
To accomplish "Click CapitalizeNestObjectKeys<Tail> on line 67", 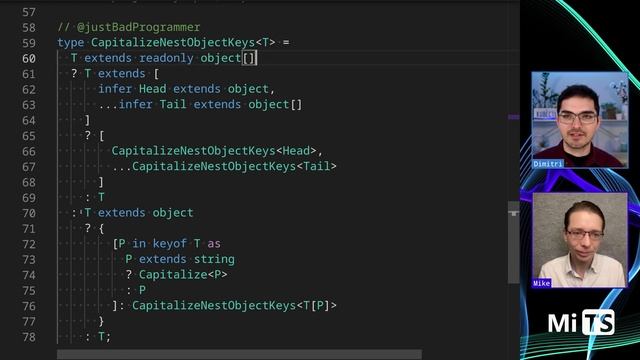I will (x=234, y=167).
